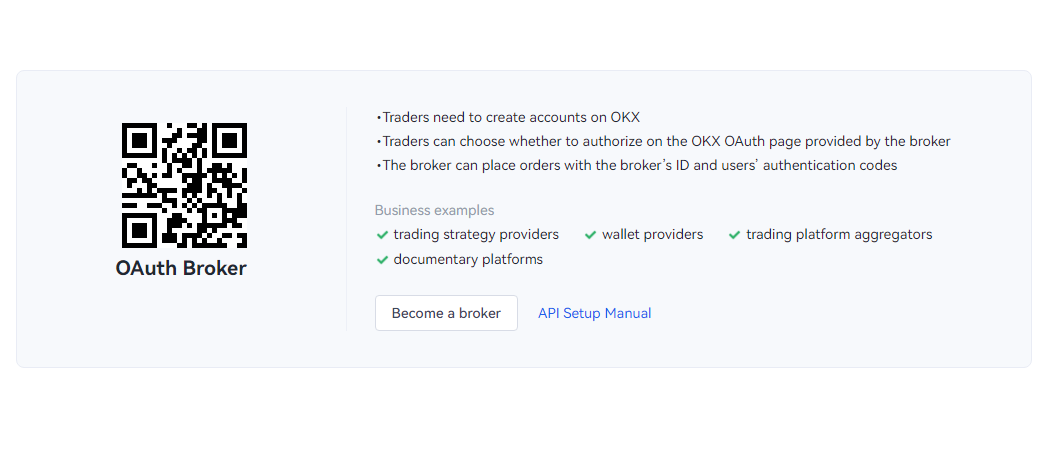Click the green checkmark beside trading strategy providers

click(382, 235)
